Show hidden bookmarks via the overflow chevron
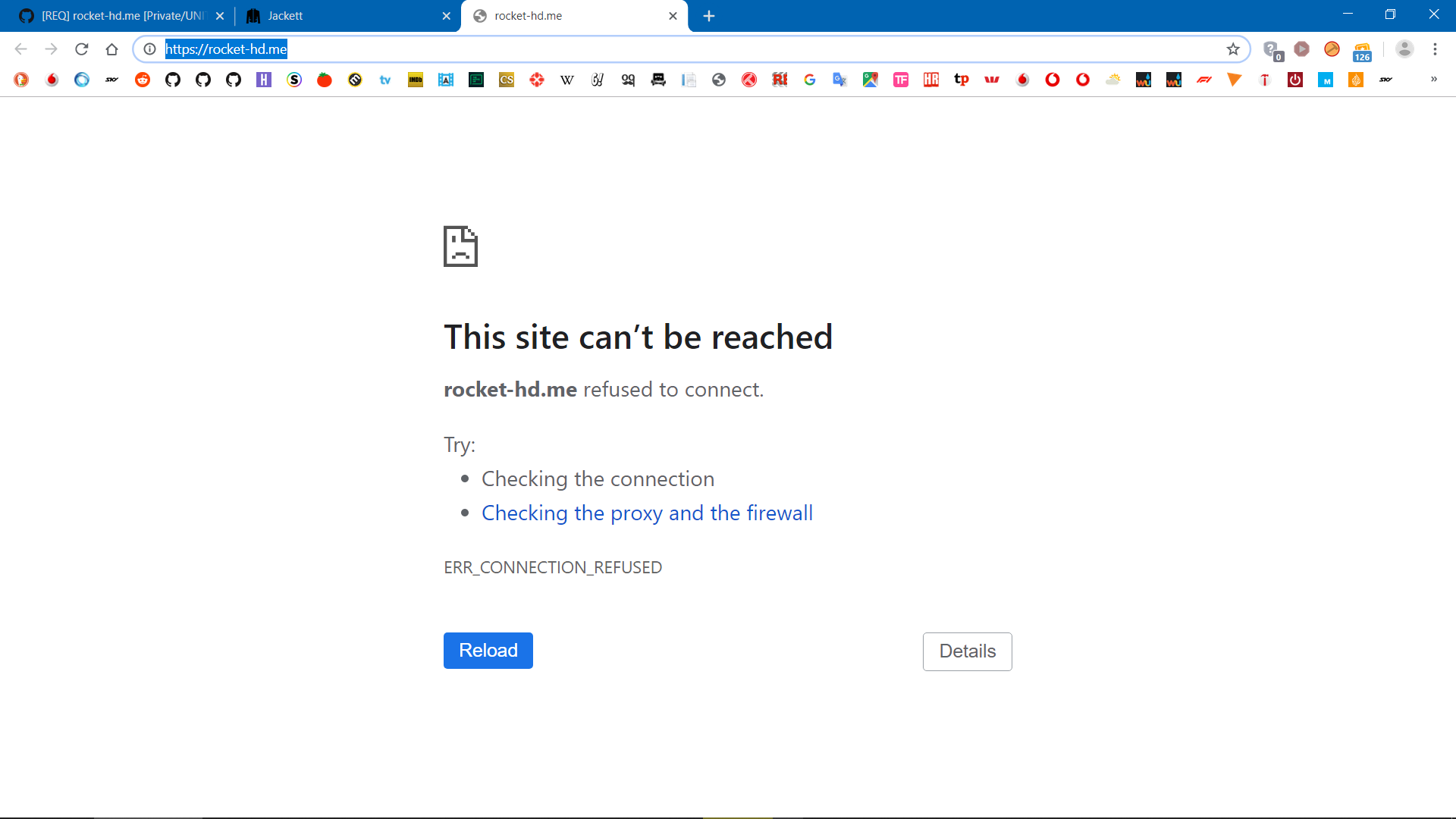 tap(1434, 80)
